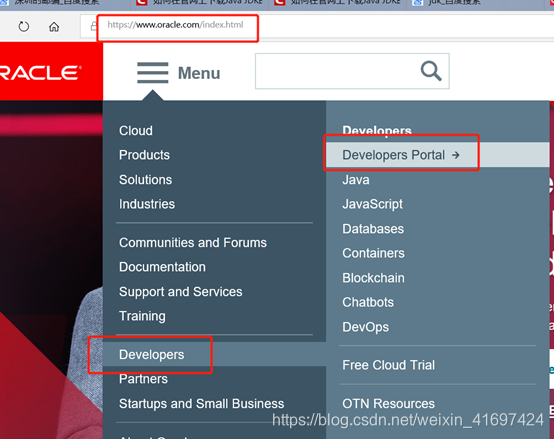554x439 pixels.
Task: Click the lock icon in address bar
Action: tap(94, 26)
